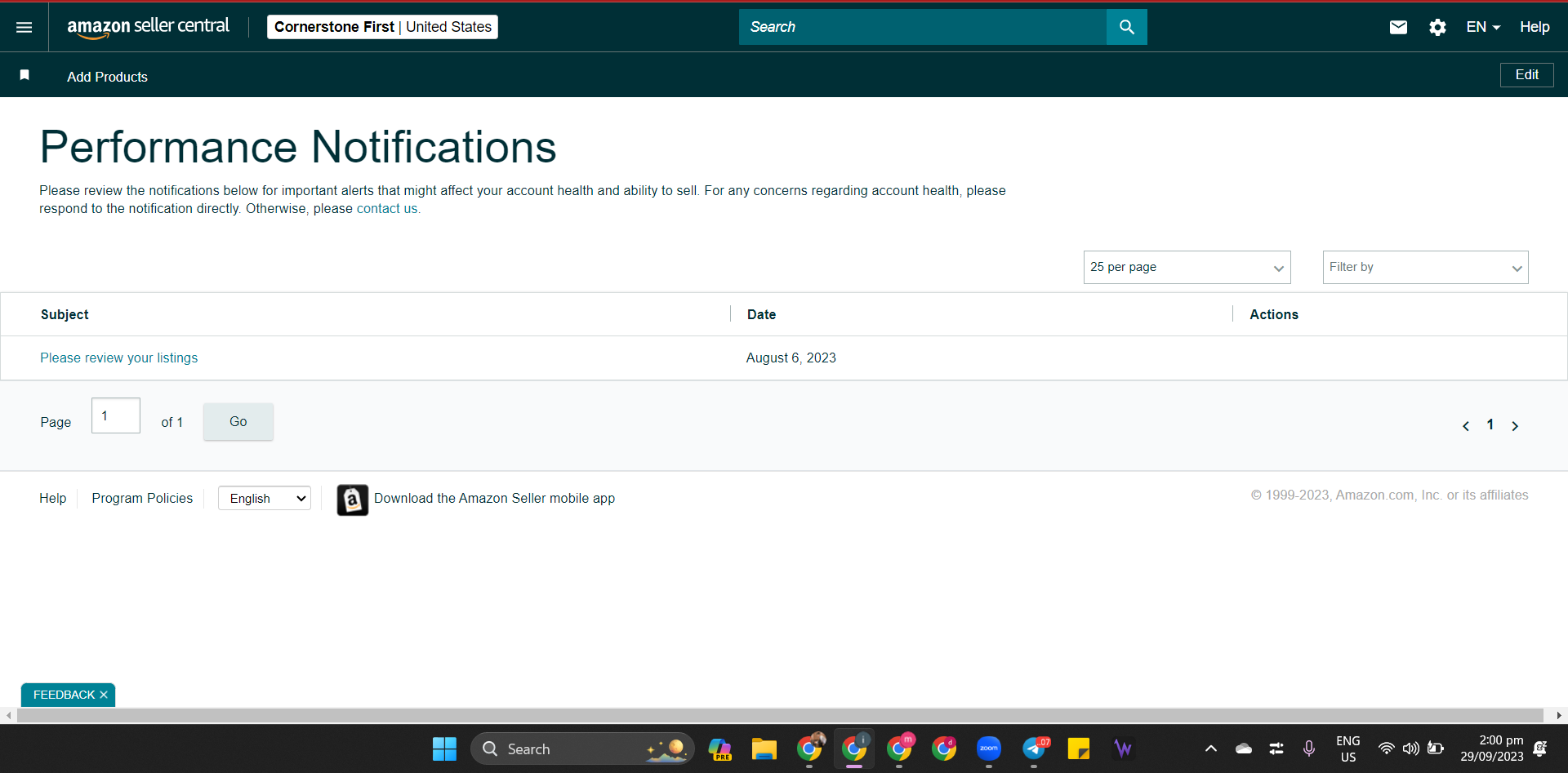Close the FEEDBACK tab with X

(104, 695)
